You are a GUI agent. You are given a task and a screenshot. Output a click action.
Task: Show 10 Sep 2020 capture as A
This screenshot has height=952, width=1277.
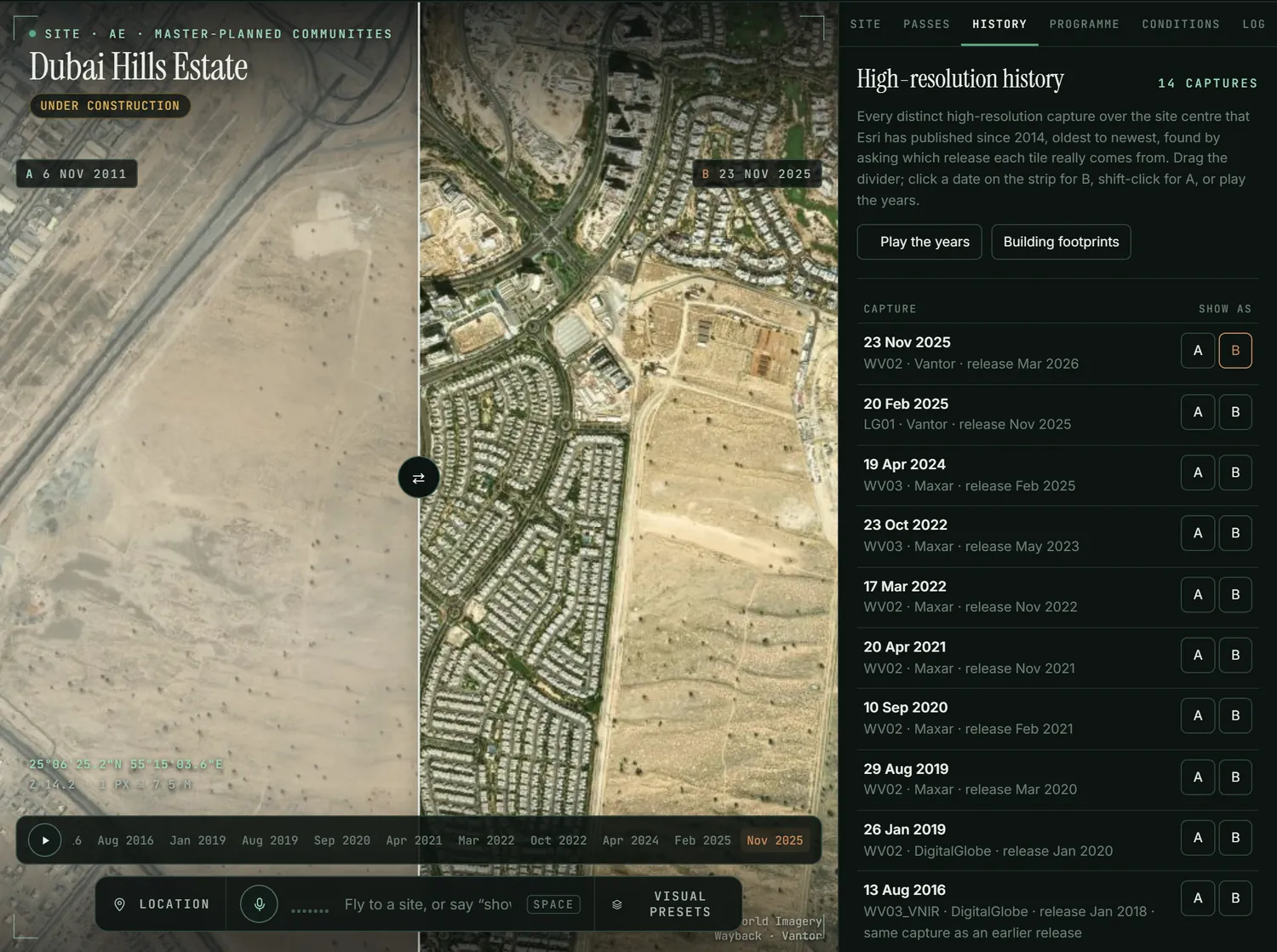(1198, 716)
